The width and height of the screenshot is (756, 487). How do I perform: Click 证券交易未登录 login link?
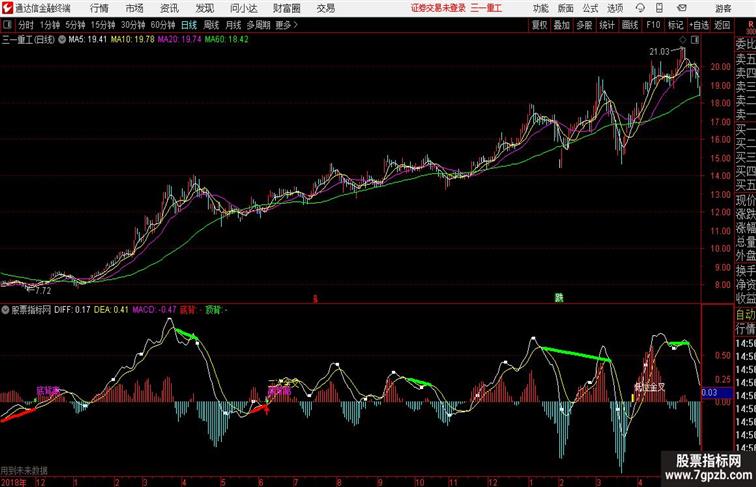pyautogui.click(x=438, y=8)
